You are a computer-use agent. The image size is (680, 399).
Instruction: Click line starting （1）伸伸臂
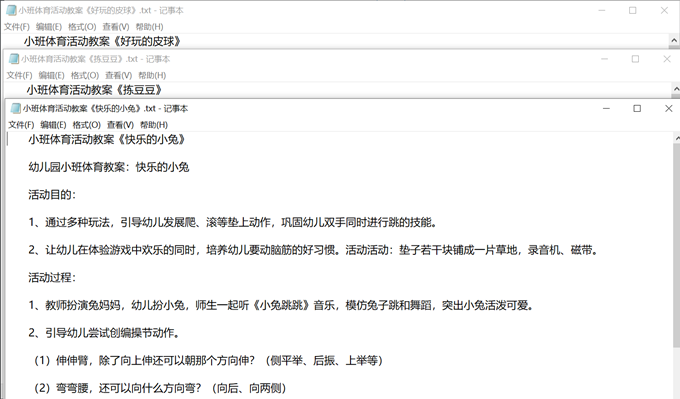point(208,360)
